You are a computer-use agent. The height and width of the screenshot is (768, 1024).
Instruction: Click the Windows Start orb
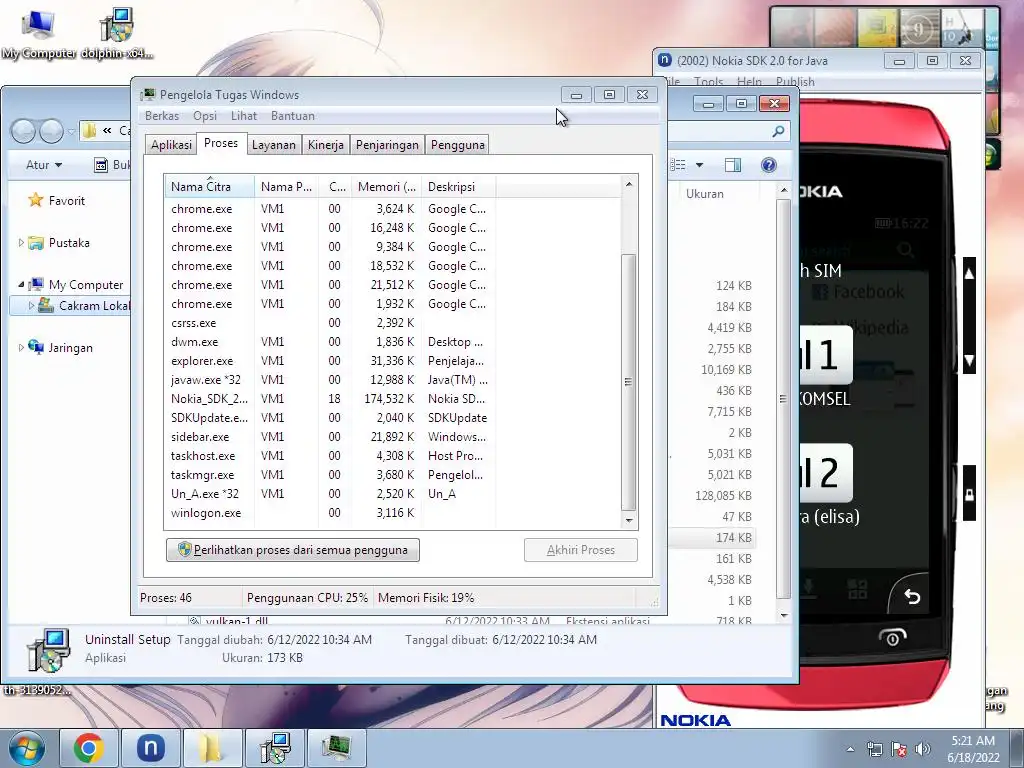pyautogui.click(x=27, y=748)
